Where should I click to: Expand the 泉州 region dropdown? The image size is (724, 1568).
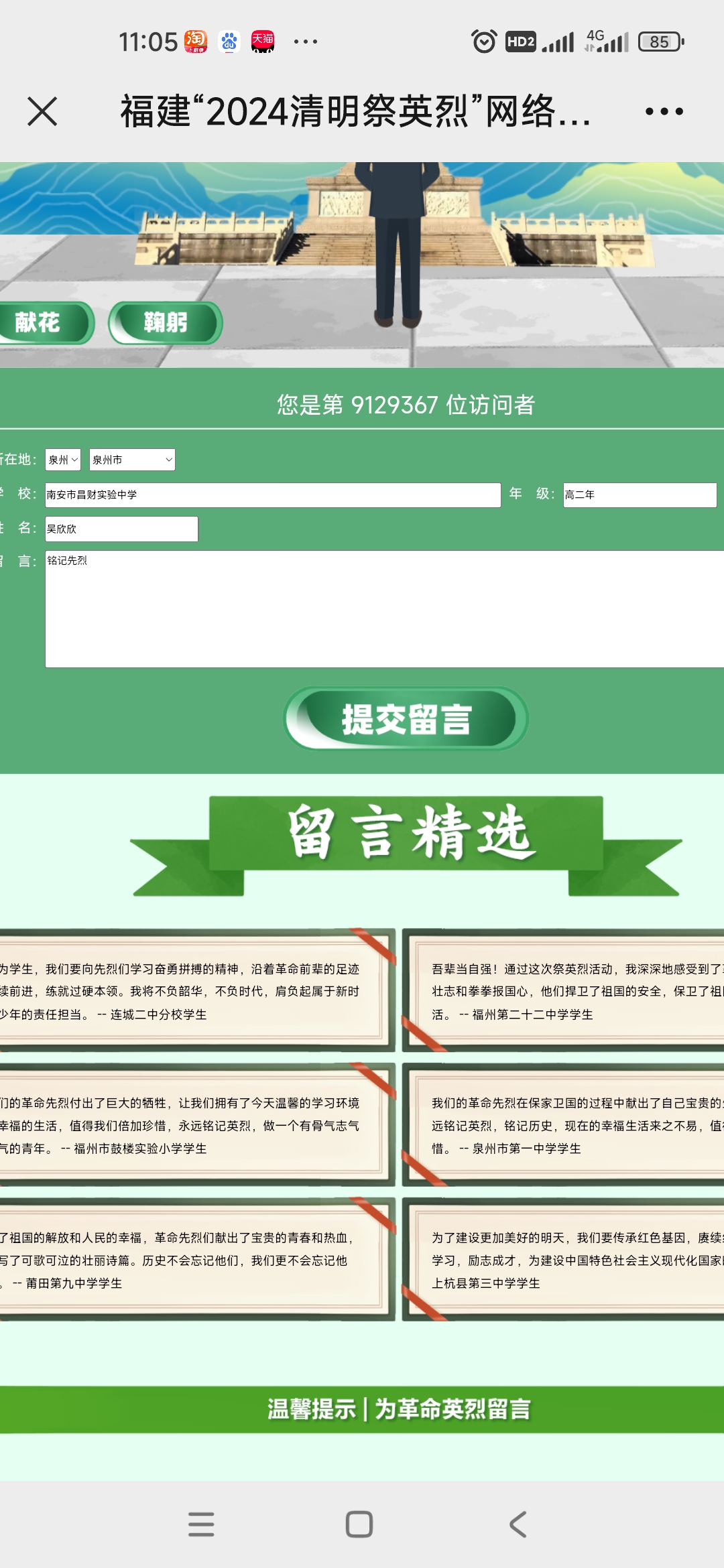pyautogui.click(x=63, y=460)
